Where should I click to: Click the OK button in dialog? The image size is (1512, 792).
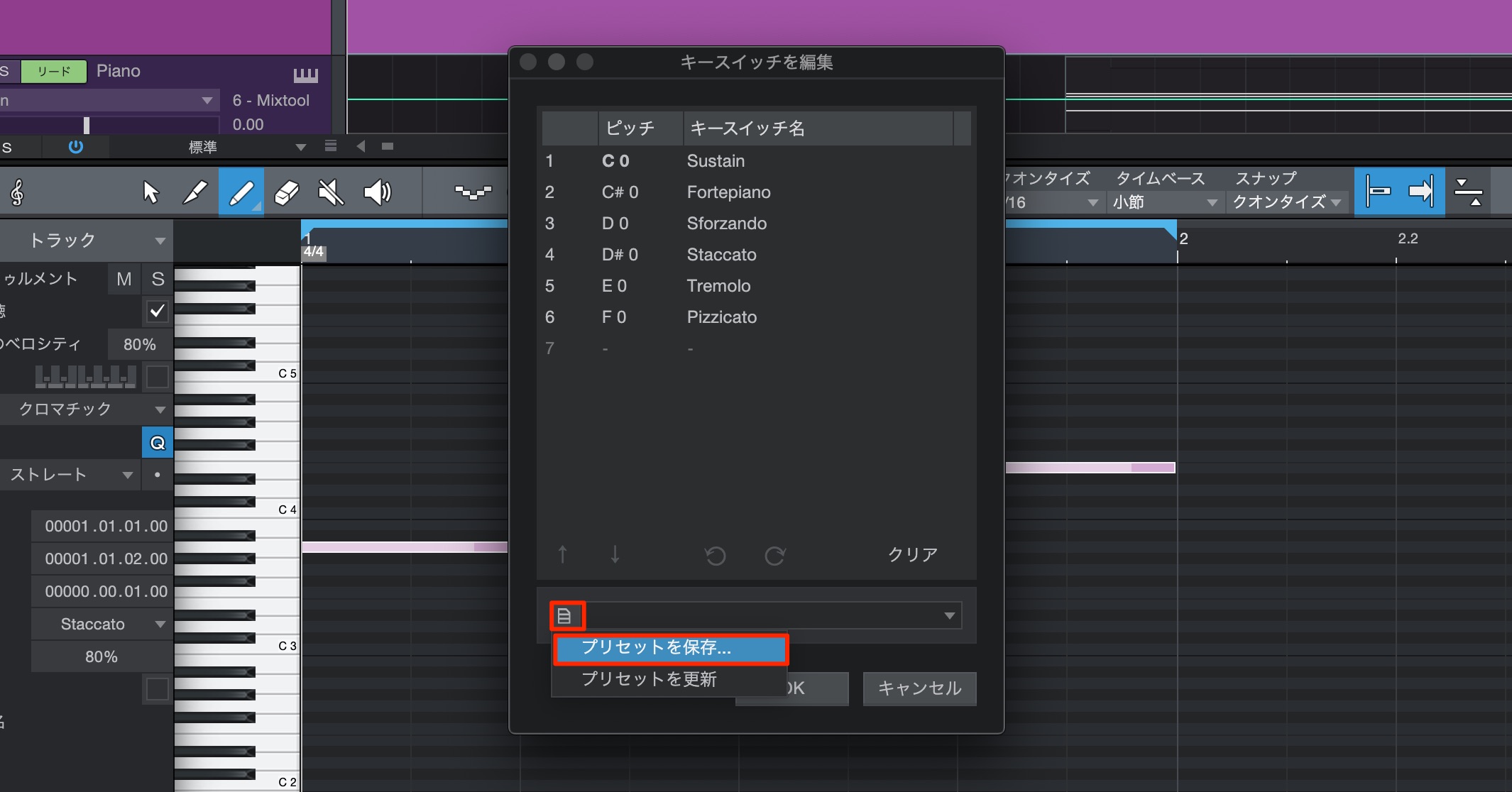pyautogui.click(x=818, y=688)
